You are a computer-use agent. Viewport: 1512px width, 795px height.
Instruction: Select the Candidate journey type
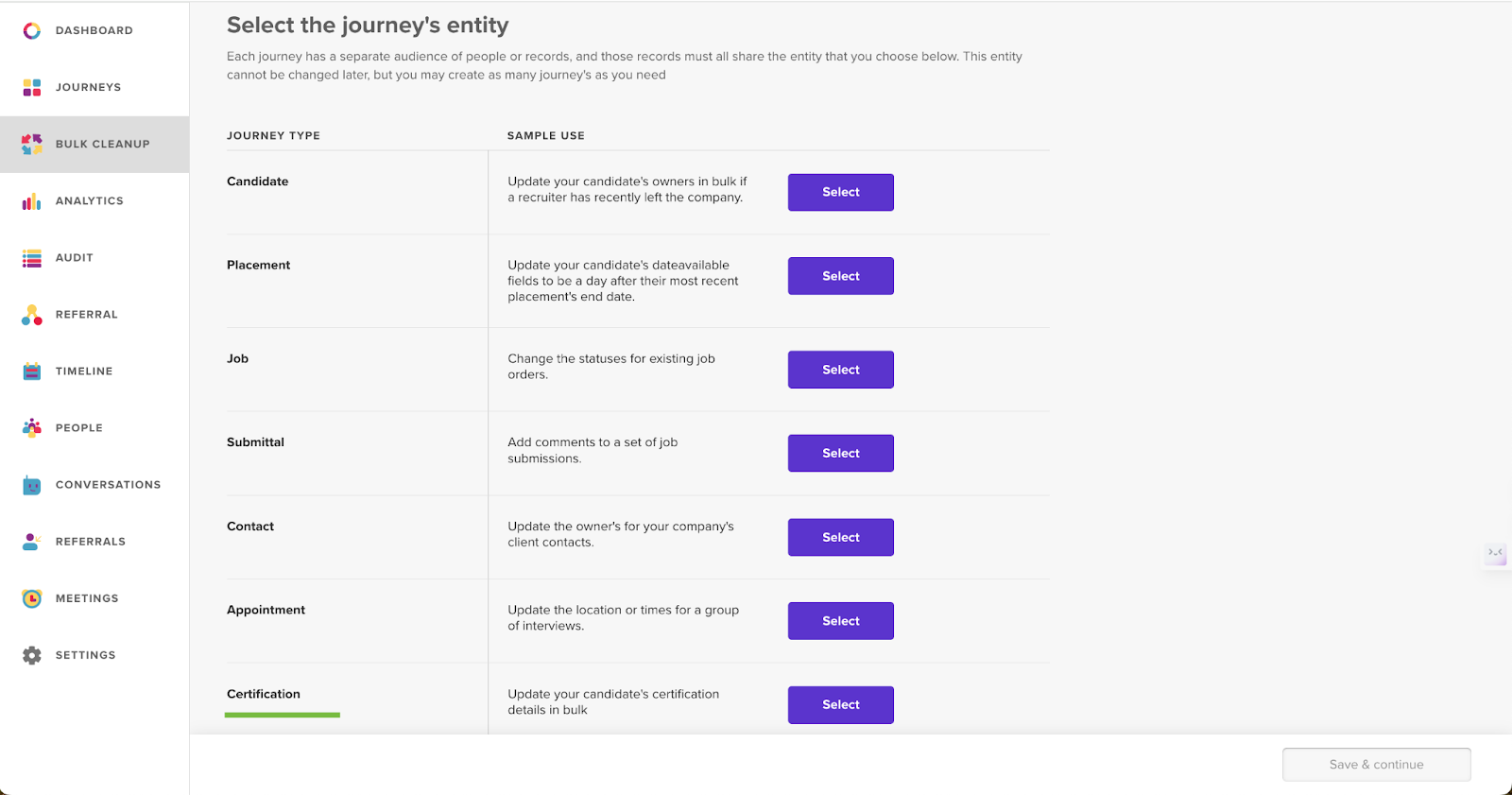(x=841, y=192)
